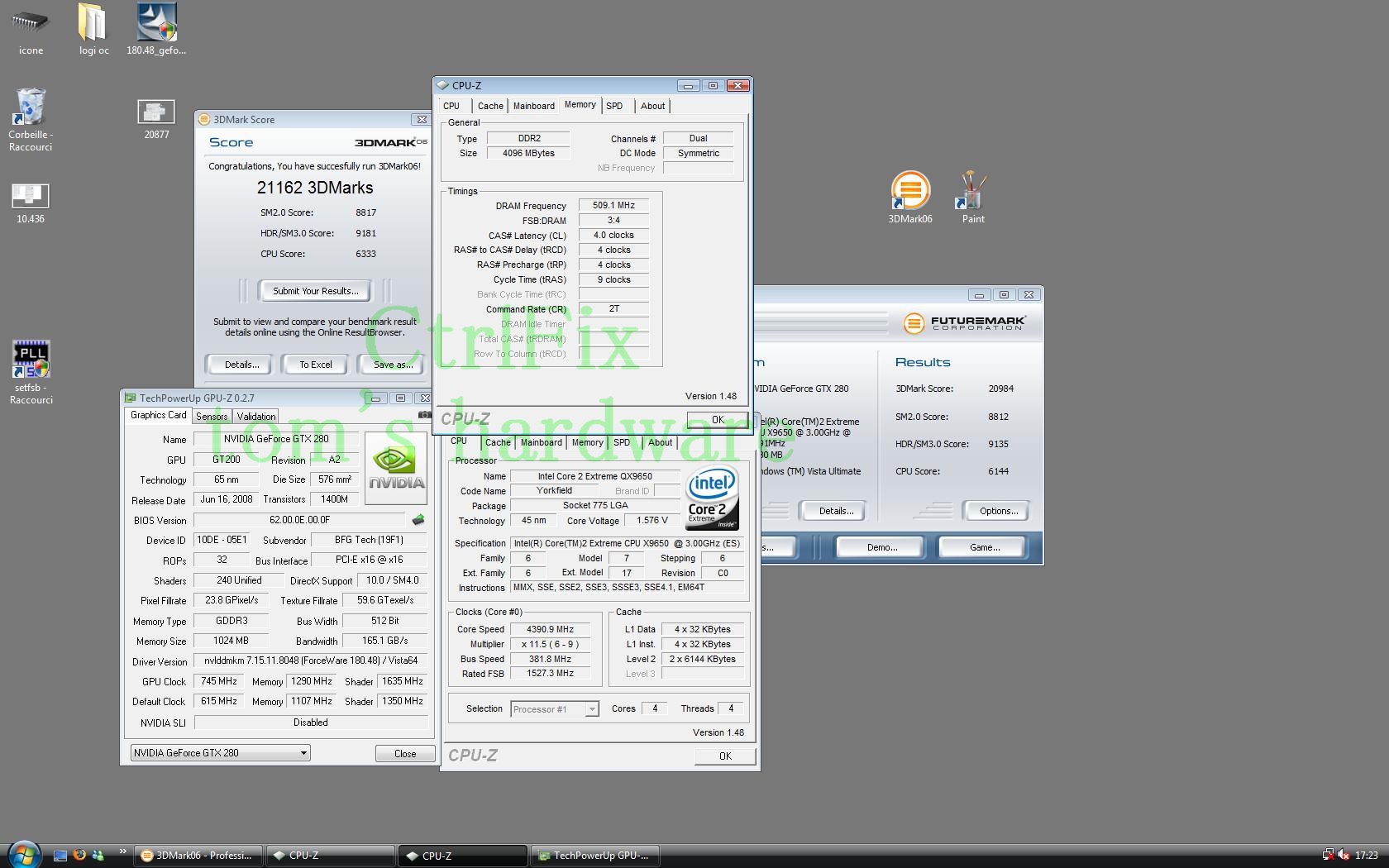Launch the setfsb shortcut

click(x=31, y=372)
